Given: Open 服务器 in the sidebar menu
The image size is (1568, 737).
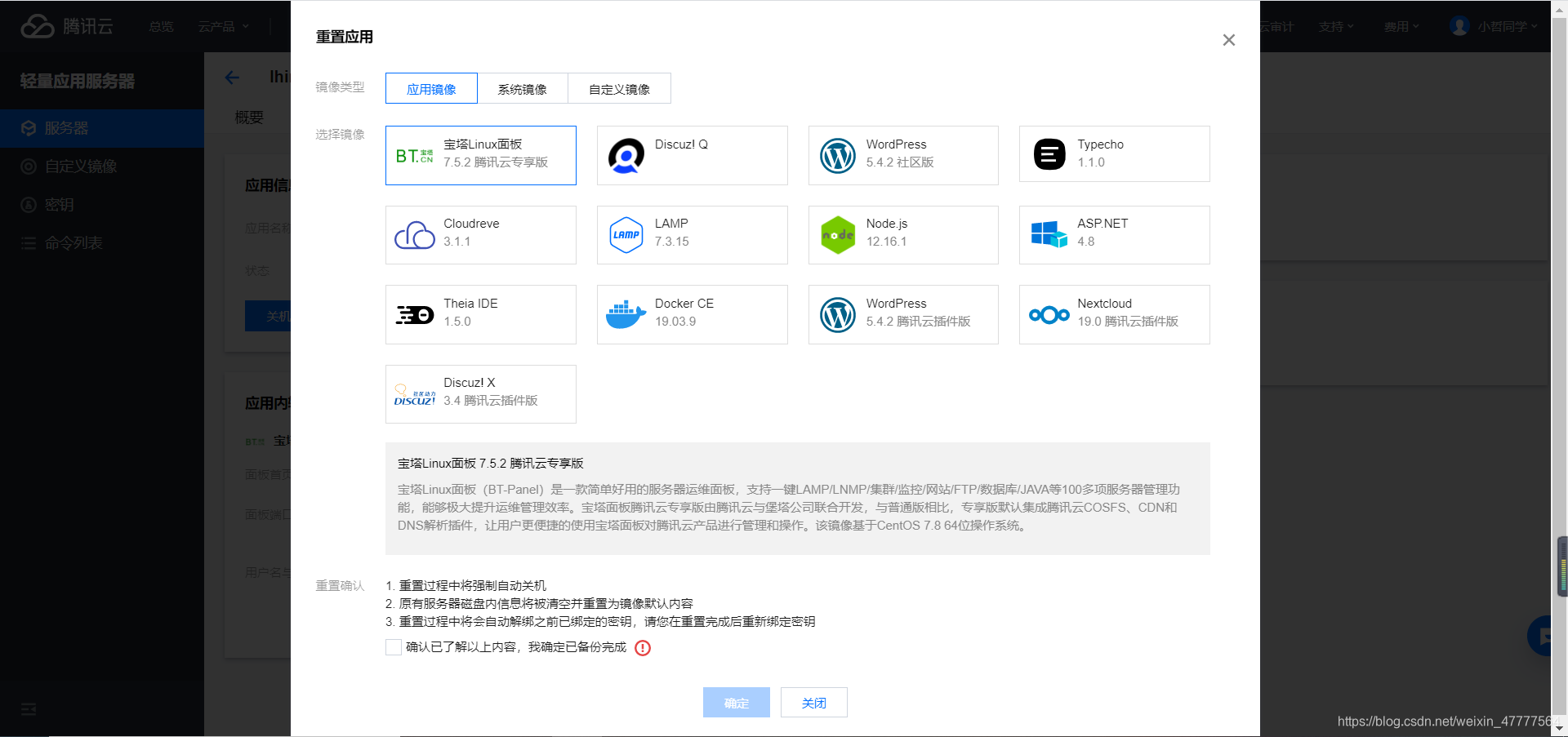Looking at the screenshot, I should tap(102, 128).
